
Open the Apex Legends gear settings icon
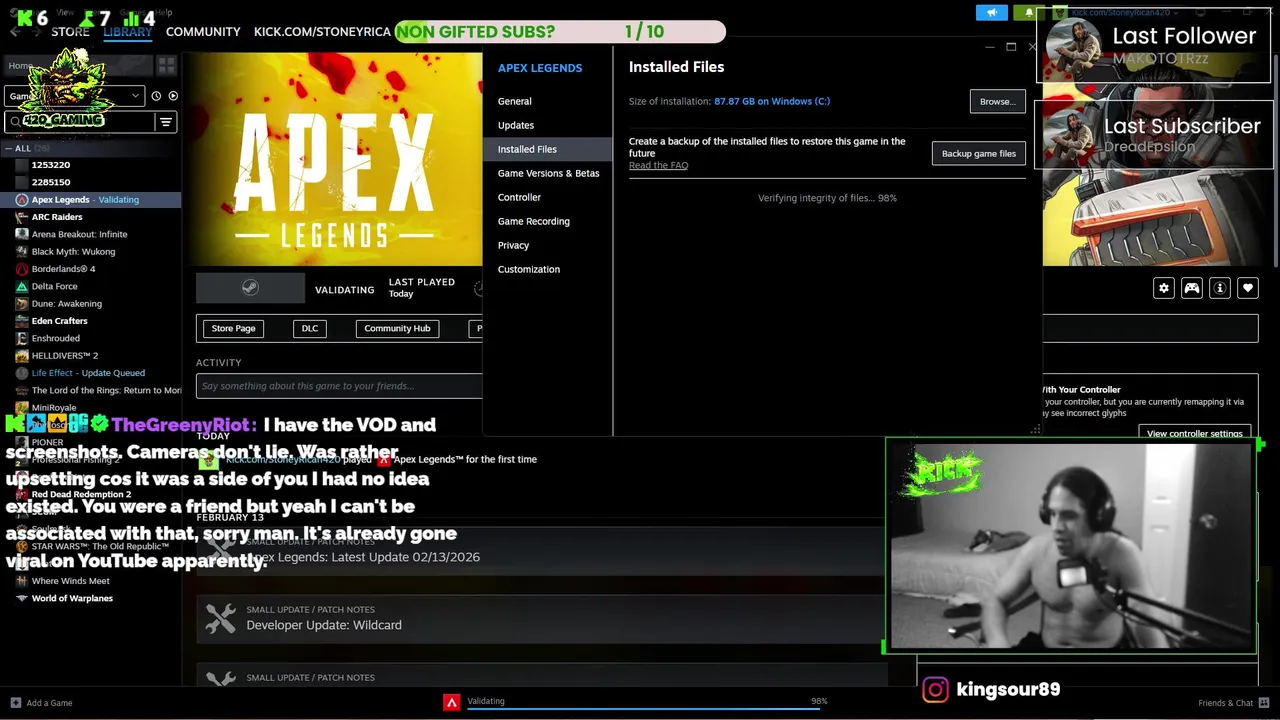click(x=1164, y=288)
